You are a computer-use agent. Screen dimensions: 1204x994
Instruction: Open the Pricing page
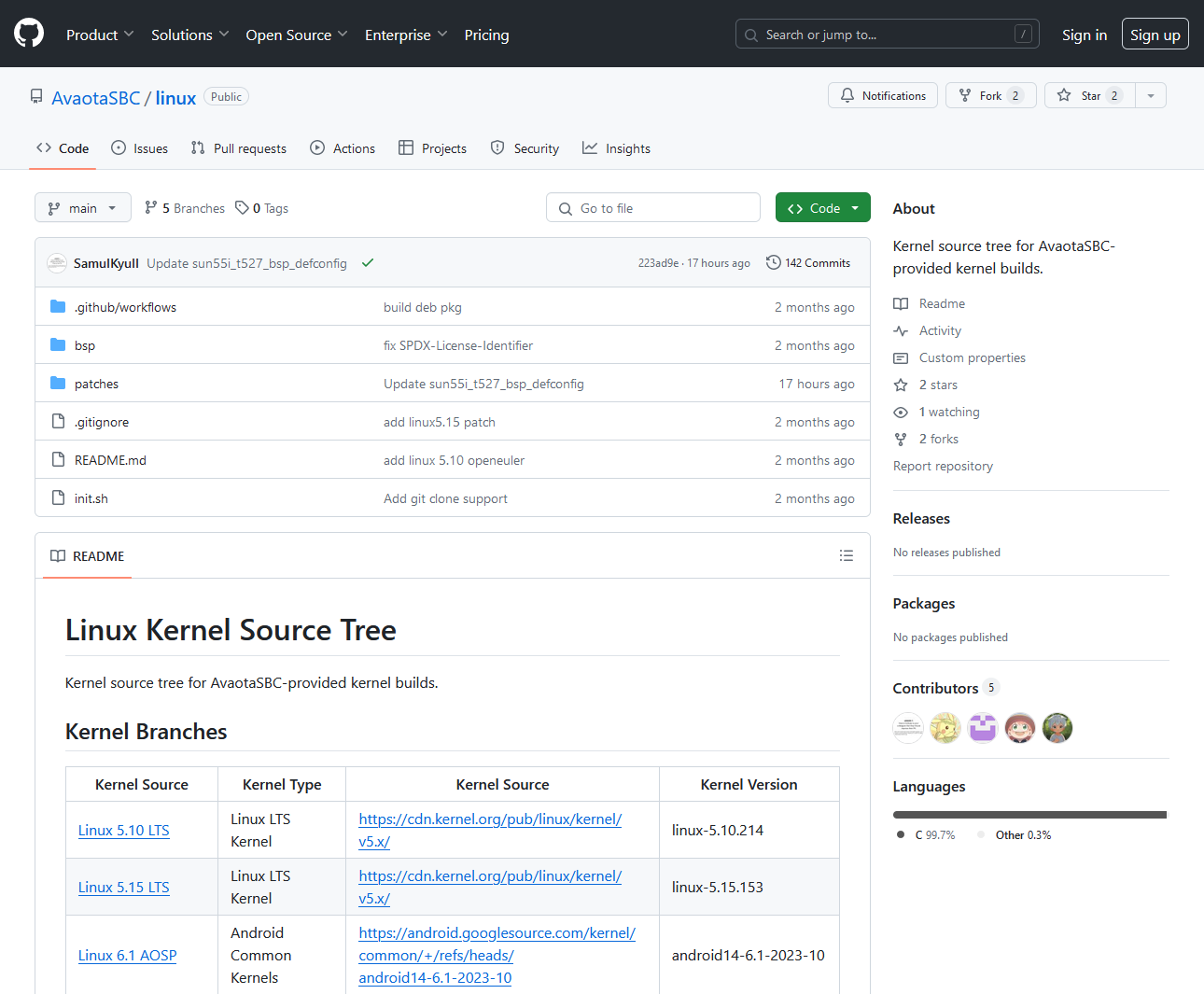pyautogui.click(x=487, y=35)
